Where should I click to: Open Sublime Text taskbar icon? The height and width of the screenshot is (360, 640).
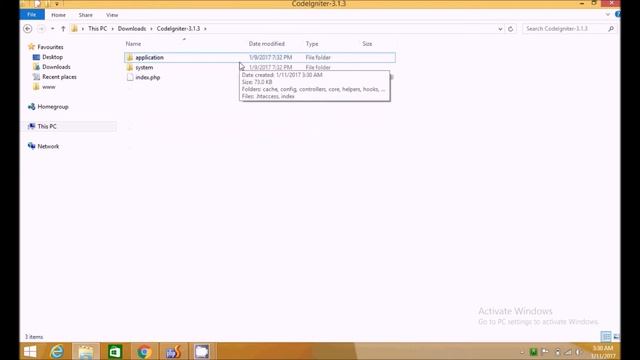click(x=173, y=351)
